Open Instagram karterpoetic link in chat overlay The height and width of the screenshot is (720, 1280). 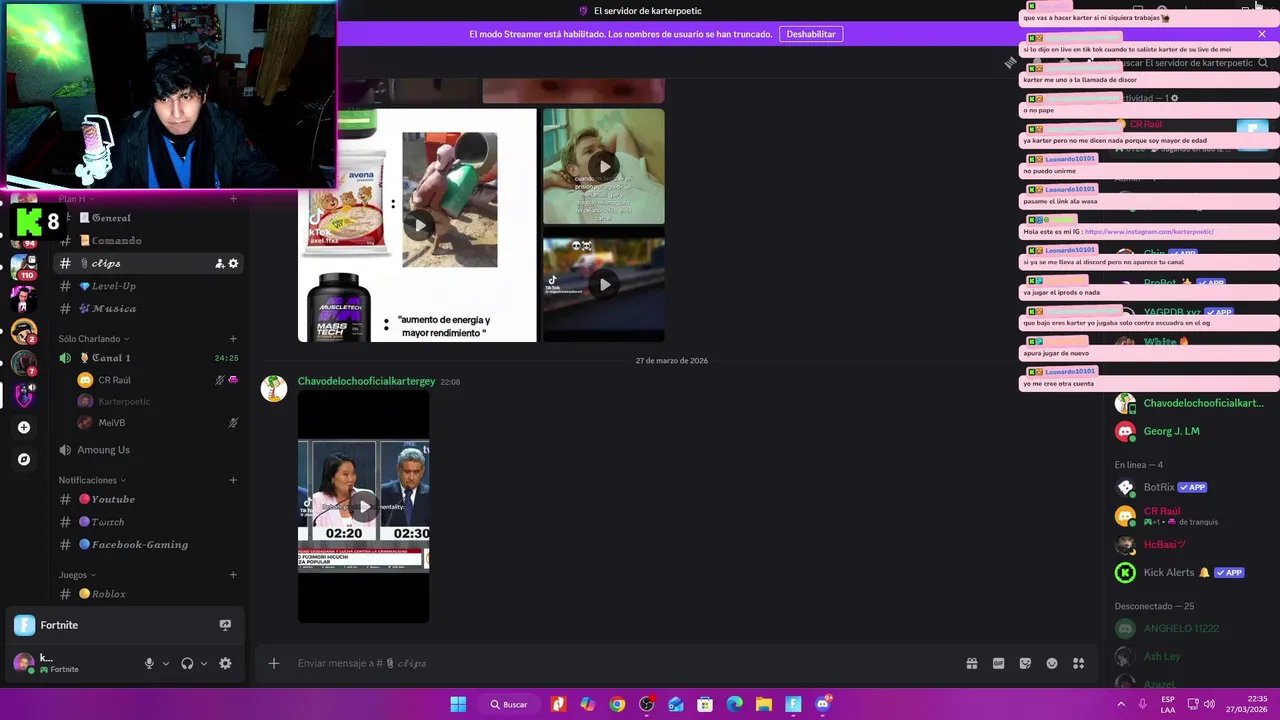(x=1149, y=232)
